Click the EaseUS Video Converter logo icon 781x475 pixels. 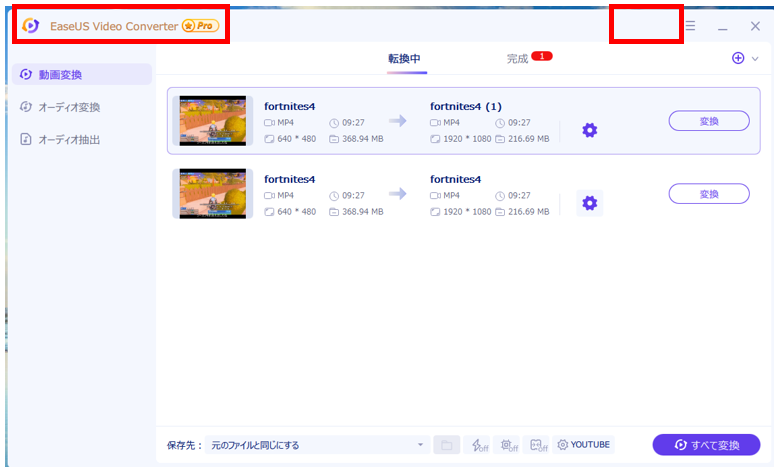tap(30, 25)
